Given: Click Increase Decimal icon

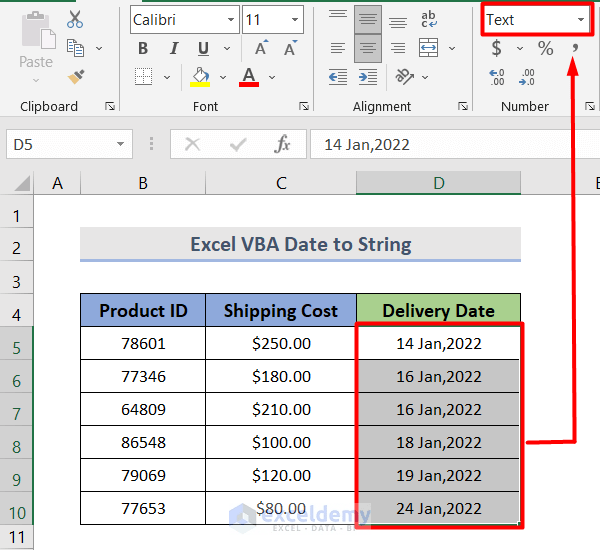Looking at the screenshot, I should [497, 77].
